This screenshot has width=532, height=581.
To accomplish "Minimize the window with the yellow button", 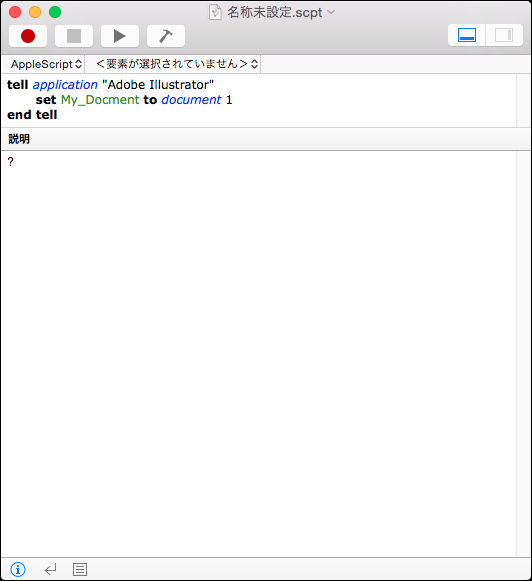I will coord(35,12).
